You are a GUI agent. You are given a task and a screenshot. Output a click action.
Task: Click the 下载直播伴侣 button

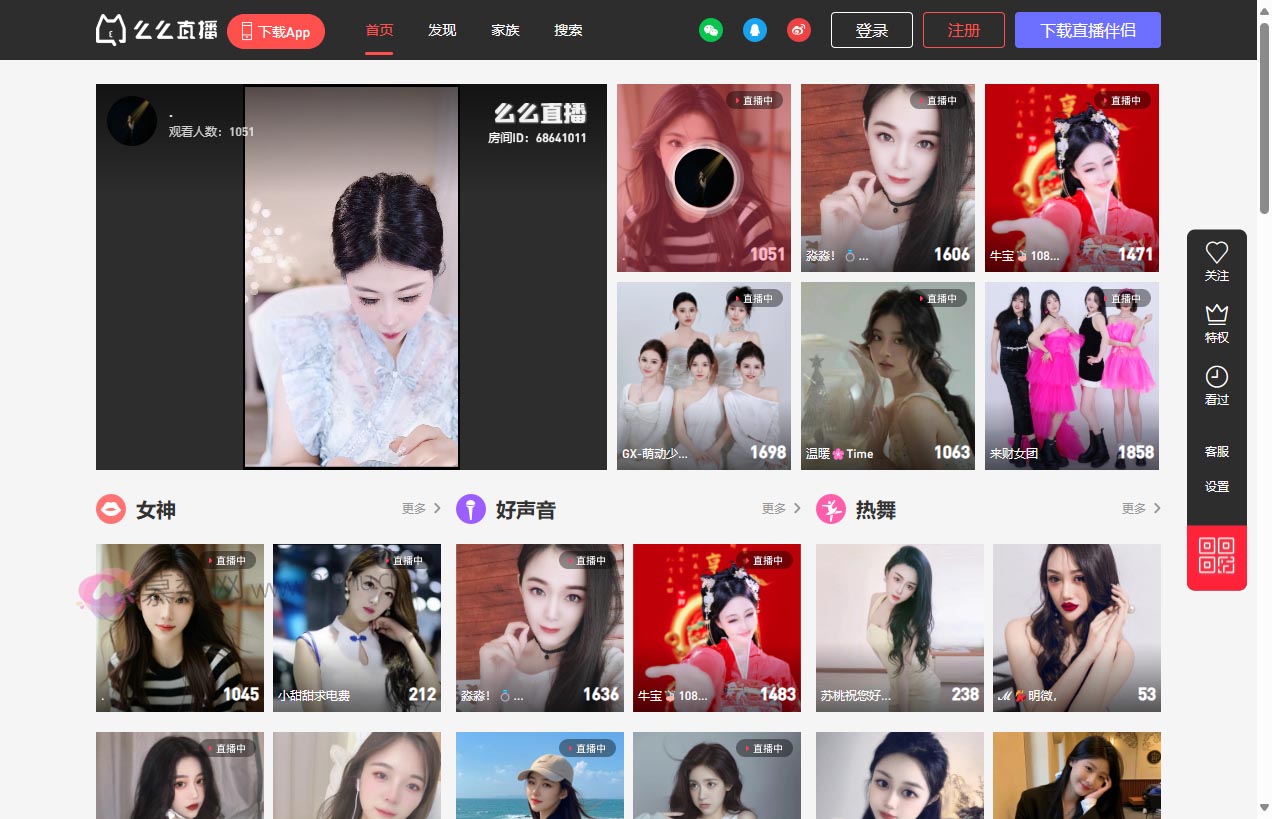coord(1087,30)
